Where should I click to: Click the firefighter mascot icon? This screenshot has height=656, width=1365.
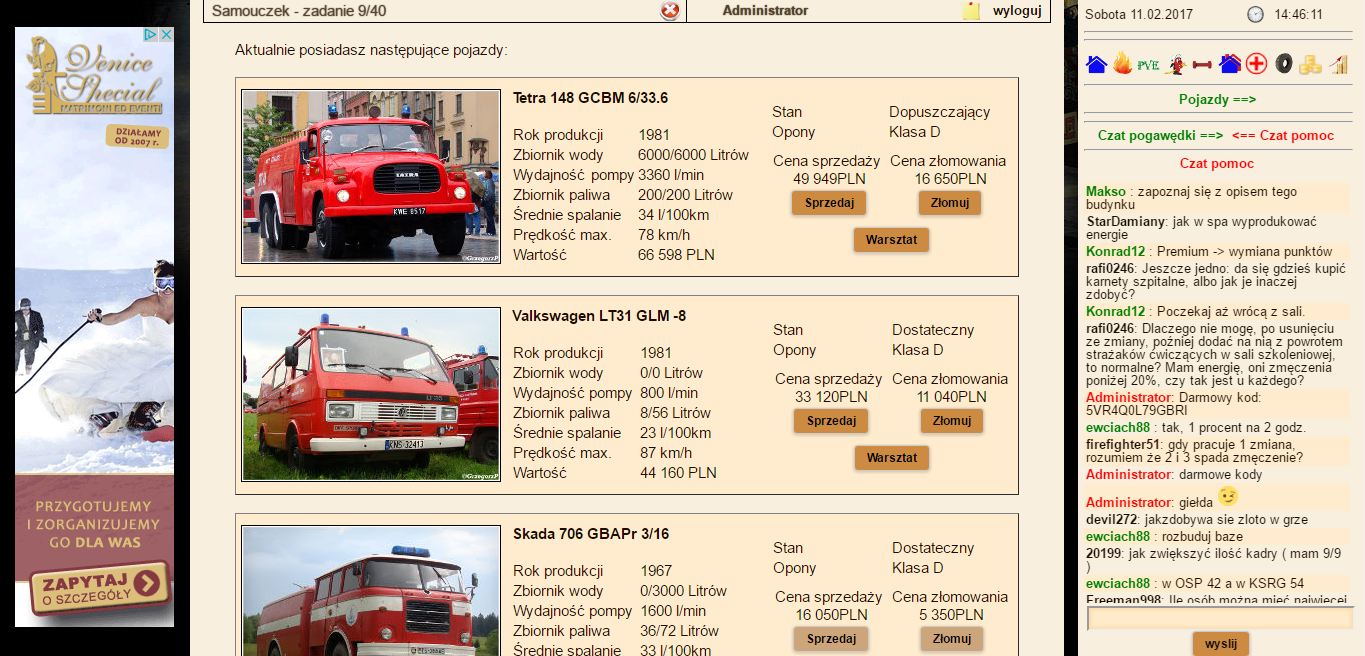1177,65
